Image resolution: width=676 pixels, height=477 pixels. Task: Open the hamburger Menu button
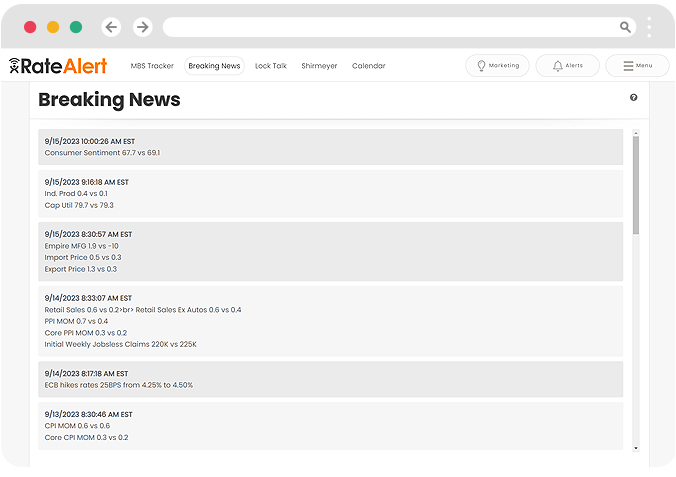[x=637, y=66]
